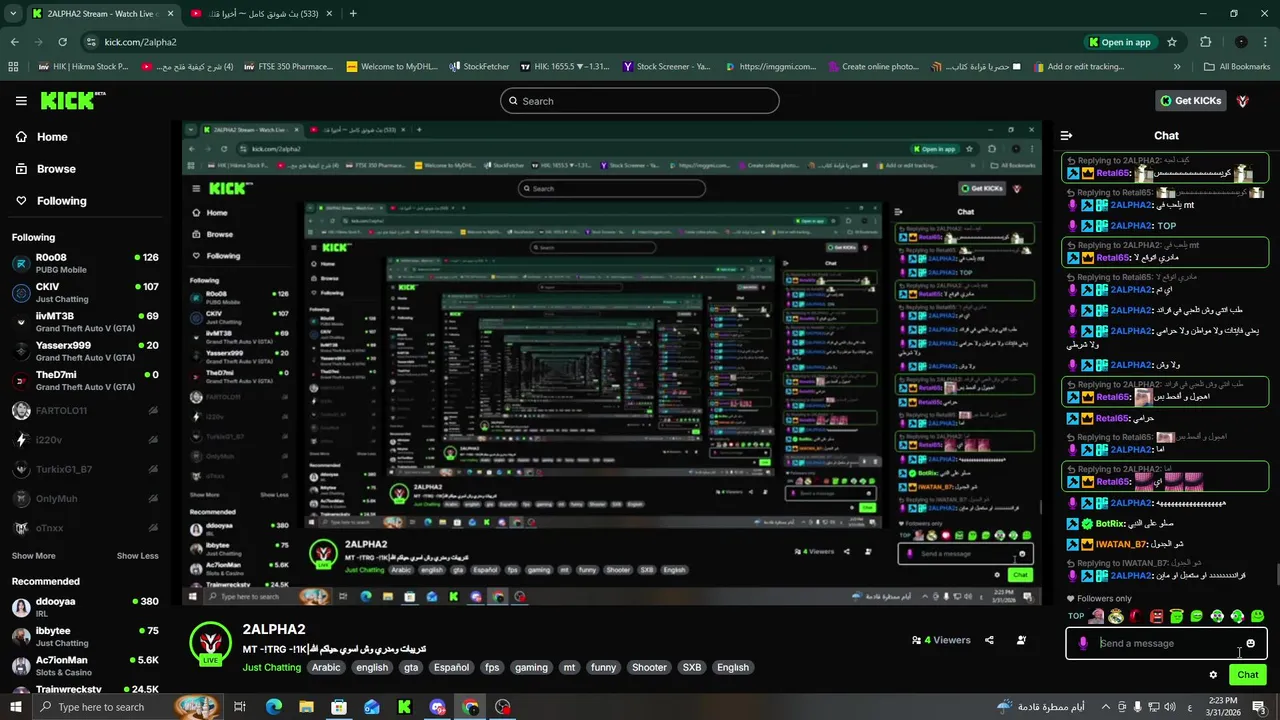
Task: Select the gta stream tag
Action: coord(411,667)
